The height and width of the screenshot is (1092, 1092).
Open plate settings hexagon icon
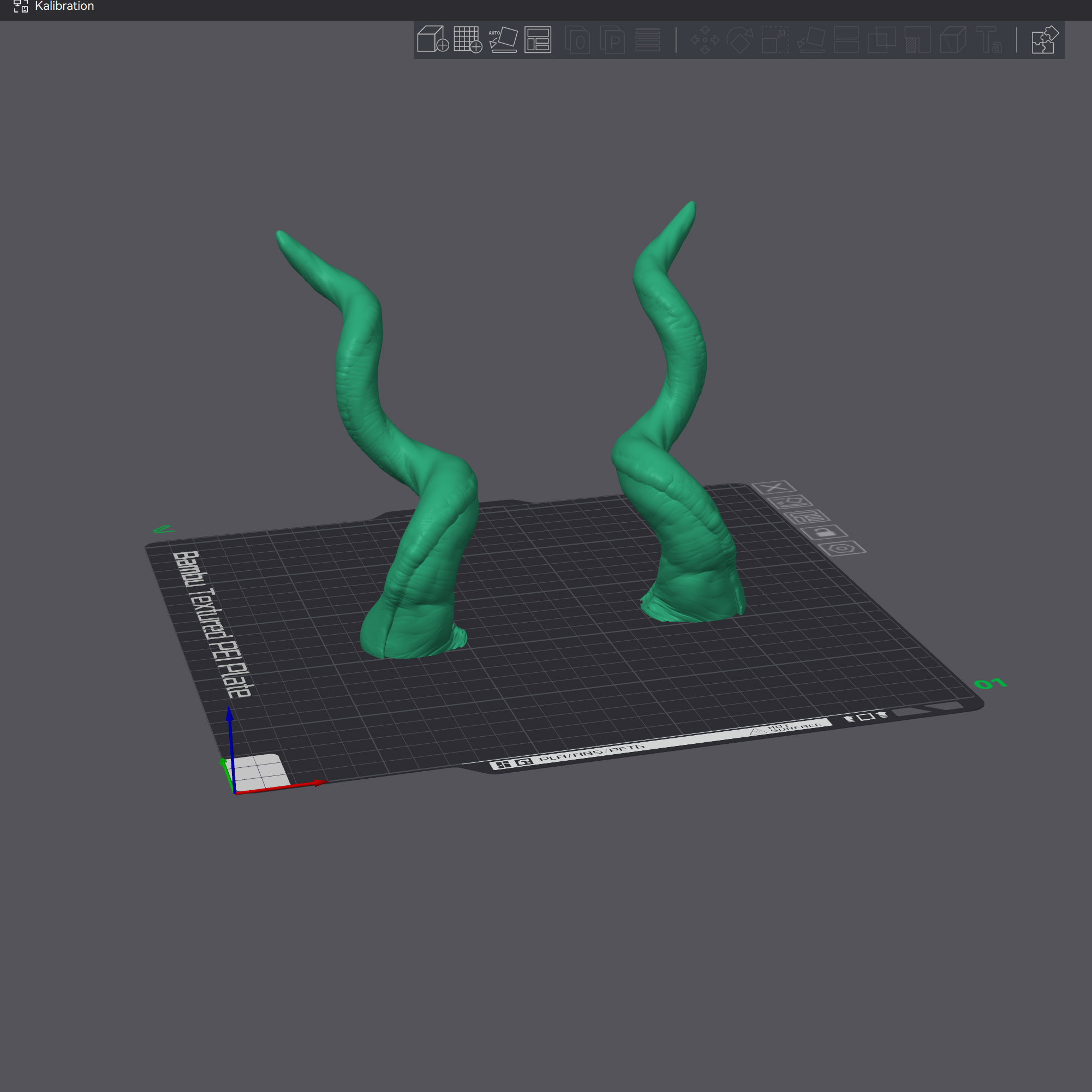click(x=842, y=548)
